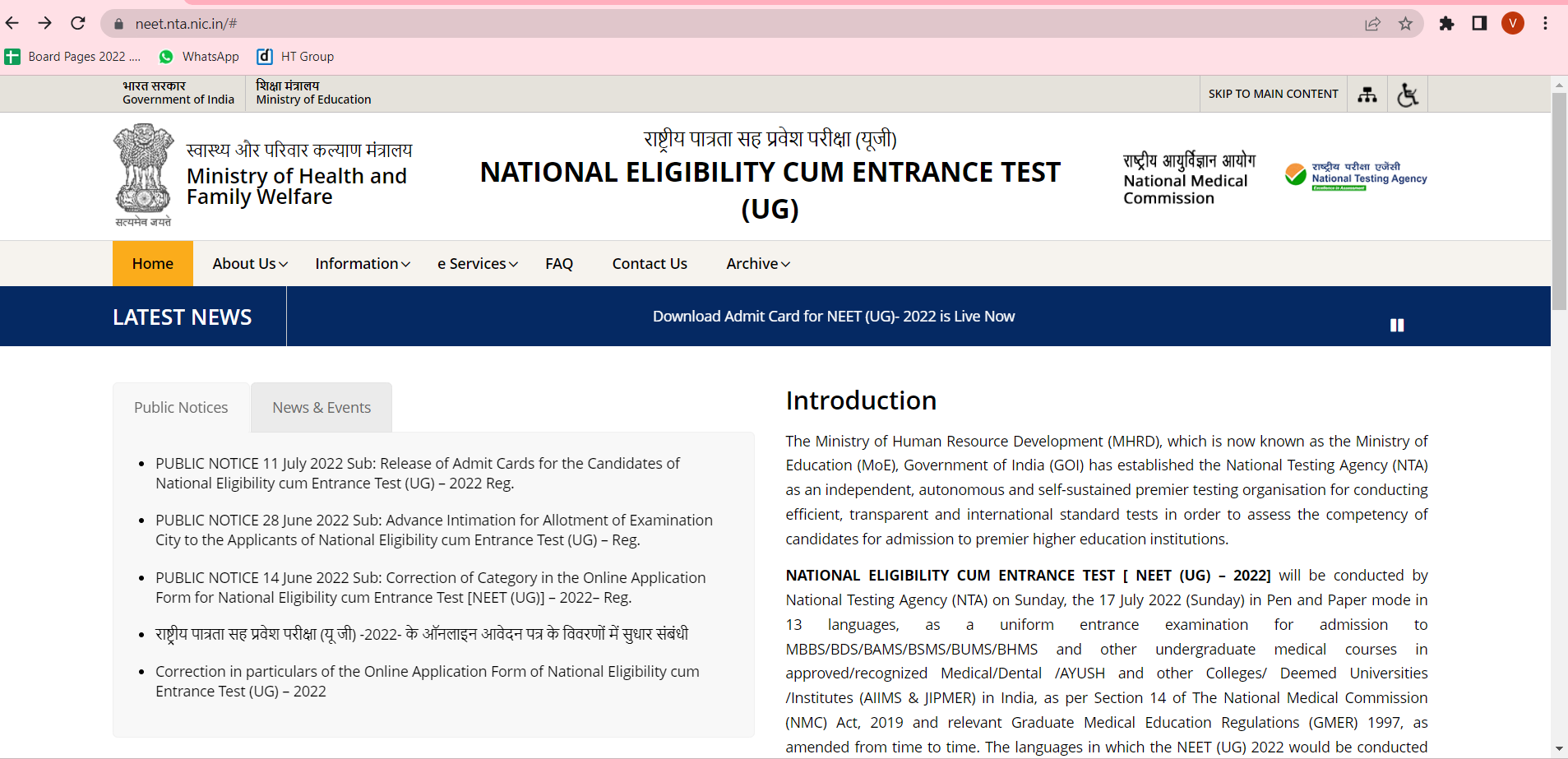This screenshot has width=1568, height=759.
Task: Open Contact Us menu item
Action: point(650,264)
